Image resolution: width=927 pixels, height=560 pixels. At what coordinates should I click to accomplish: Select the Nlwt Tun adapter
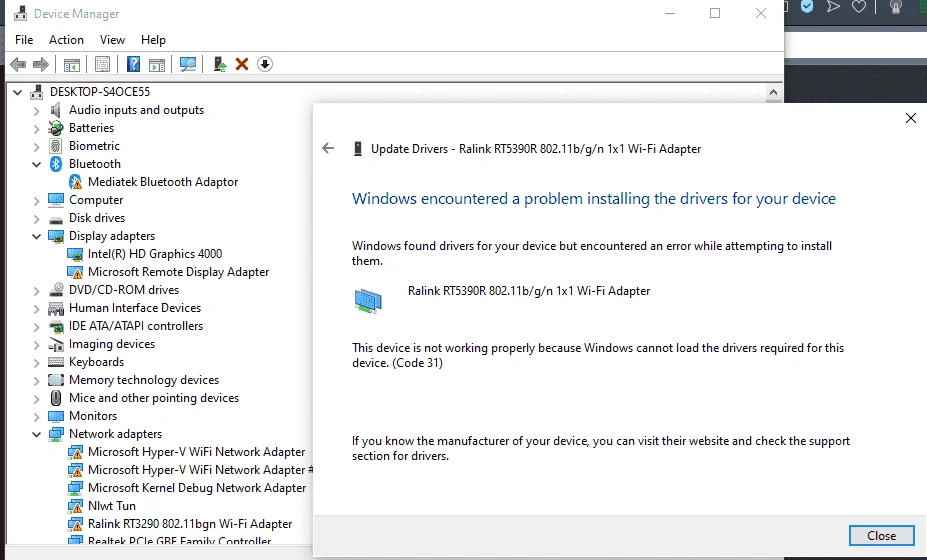pos(112,506)
